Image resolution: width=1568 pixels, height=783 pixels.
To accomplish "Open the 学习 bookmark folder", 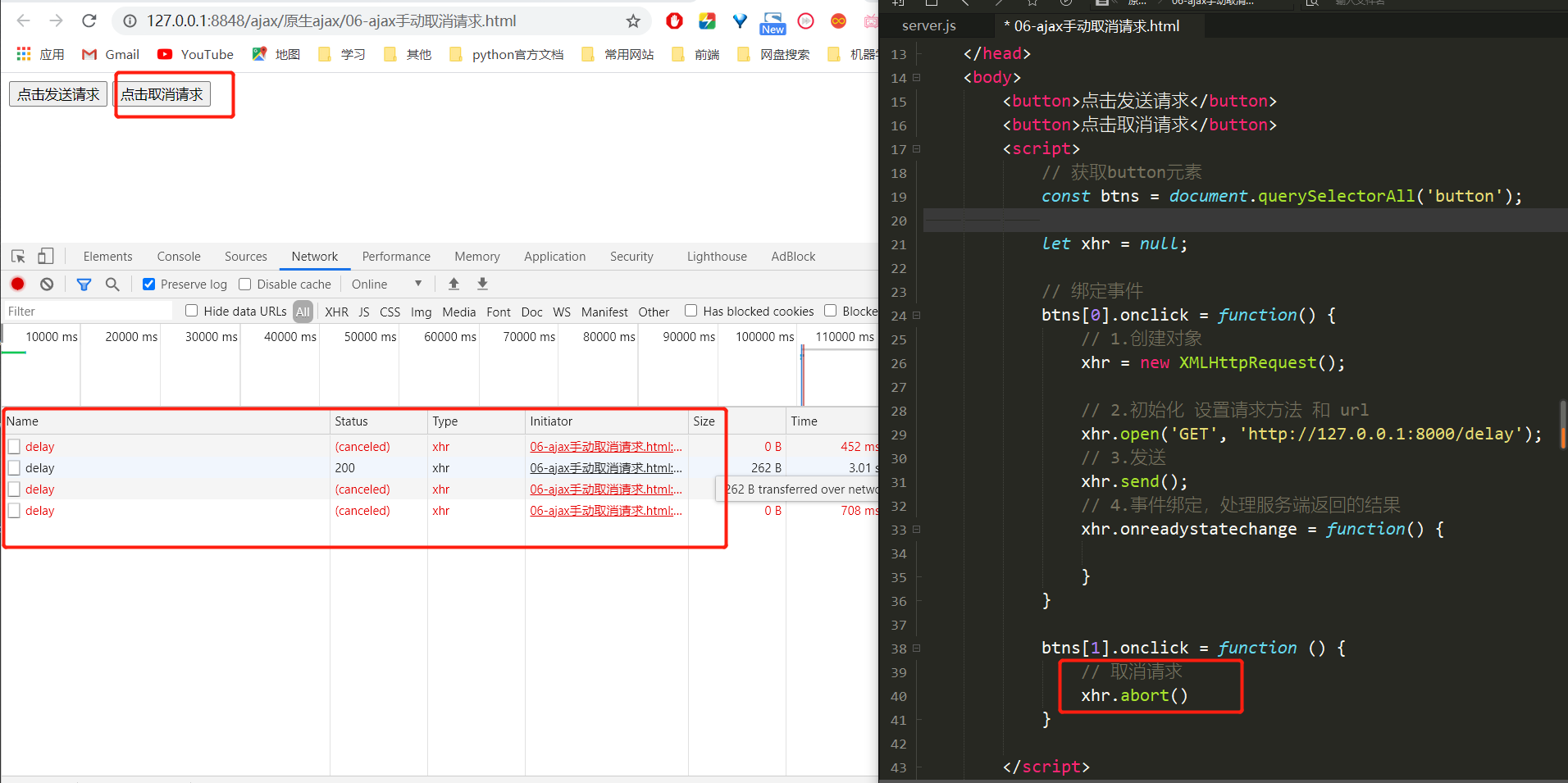I will point(342,54).
